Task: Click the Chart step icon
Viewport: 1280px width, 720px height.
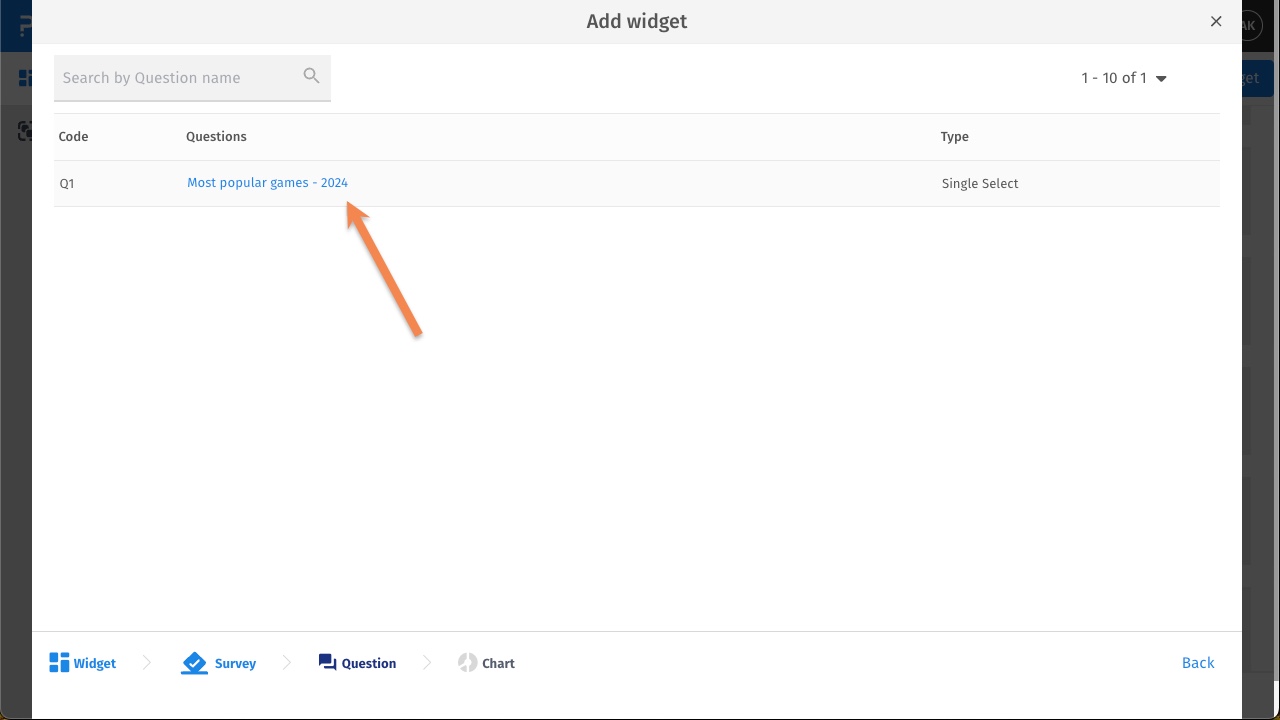Action: 467,663
